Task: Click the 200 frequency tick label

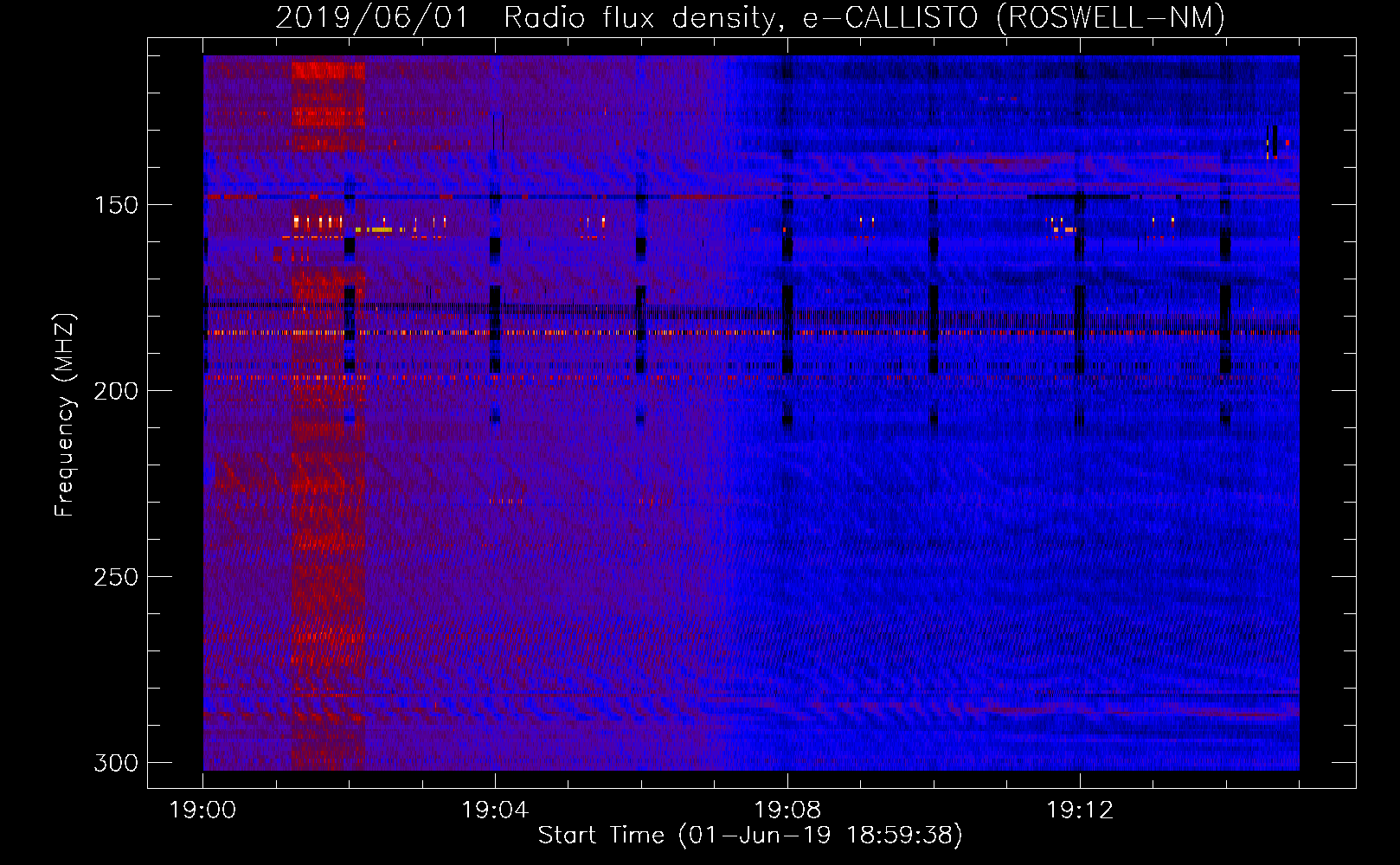Action: point(116,391)
